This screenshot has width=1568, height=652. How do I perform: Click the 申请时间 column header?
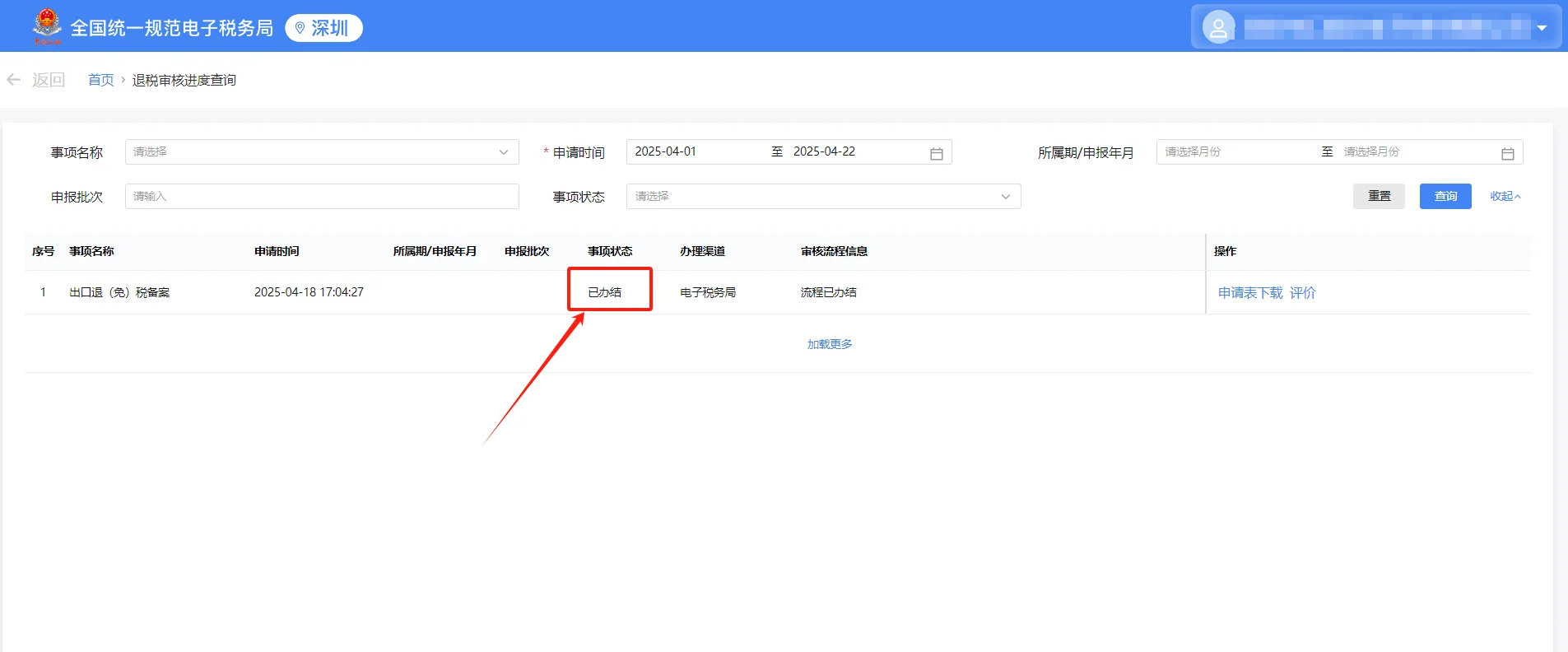pyautogui.click(x=277, y=251)
